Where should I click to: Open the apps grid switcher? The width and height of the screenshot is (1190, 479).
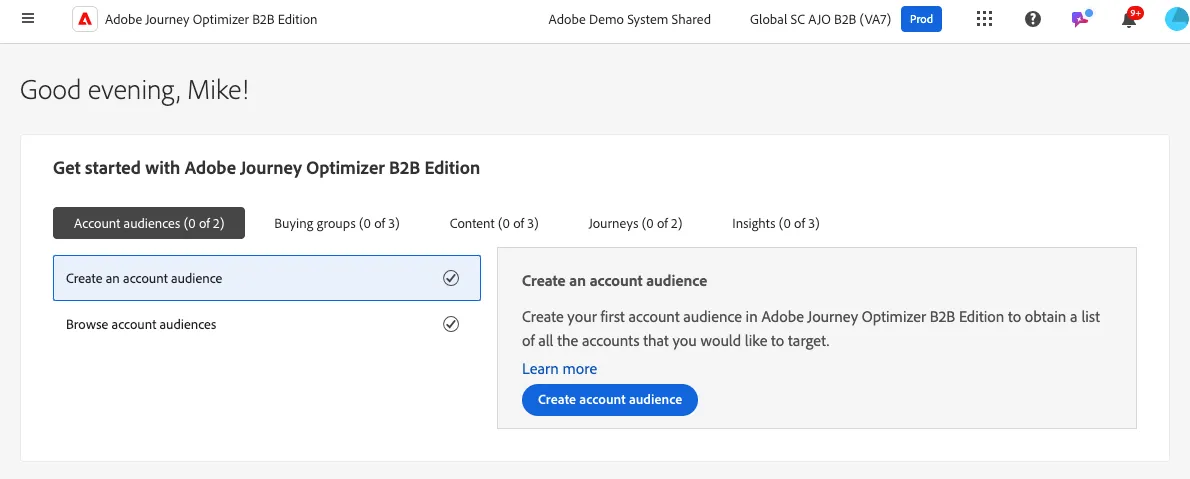tap(984, 19)
